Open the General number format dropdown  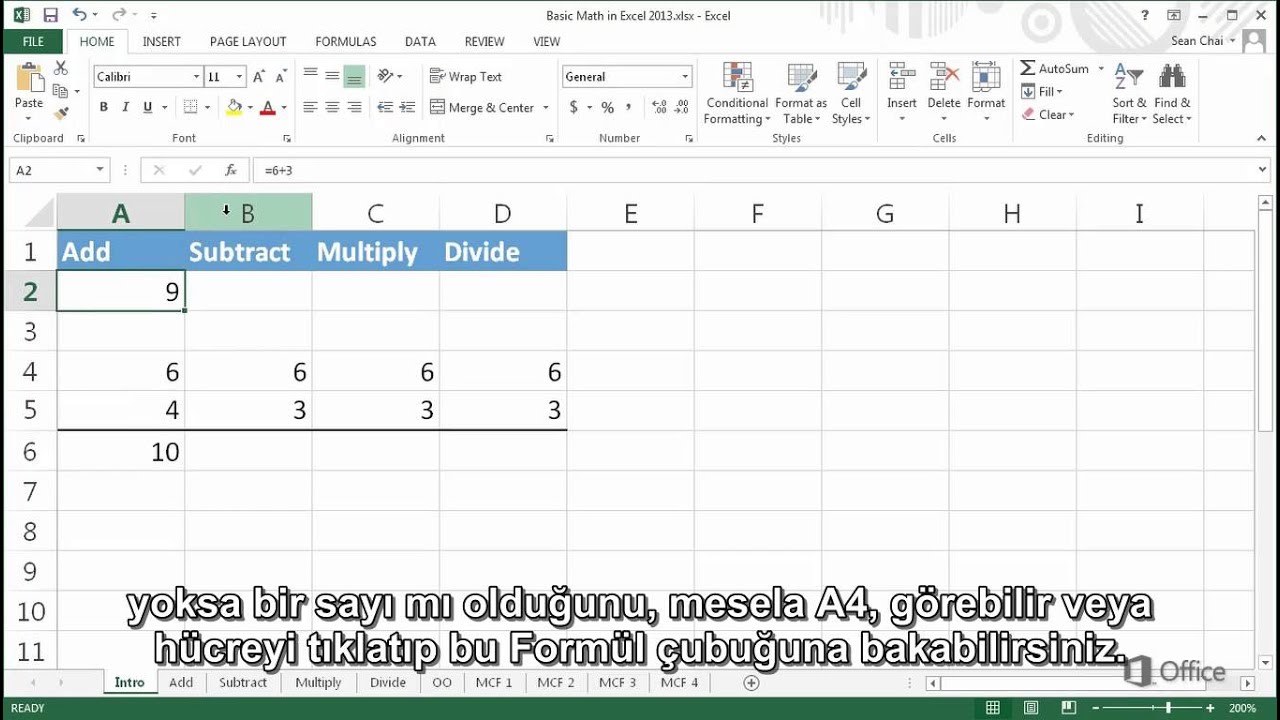pyautogui.click(x=685, y=77)
